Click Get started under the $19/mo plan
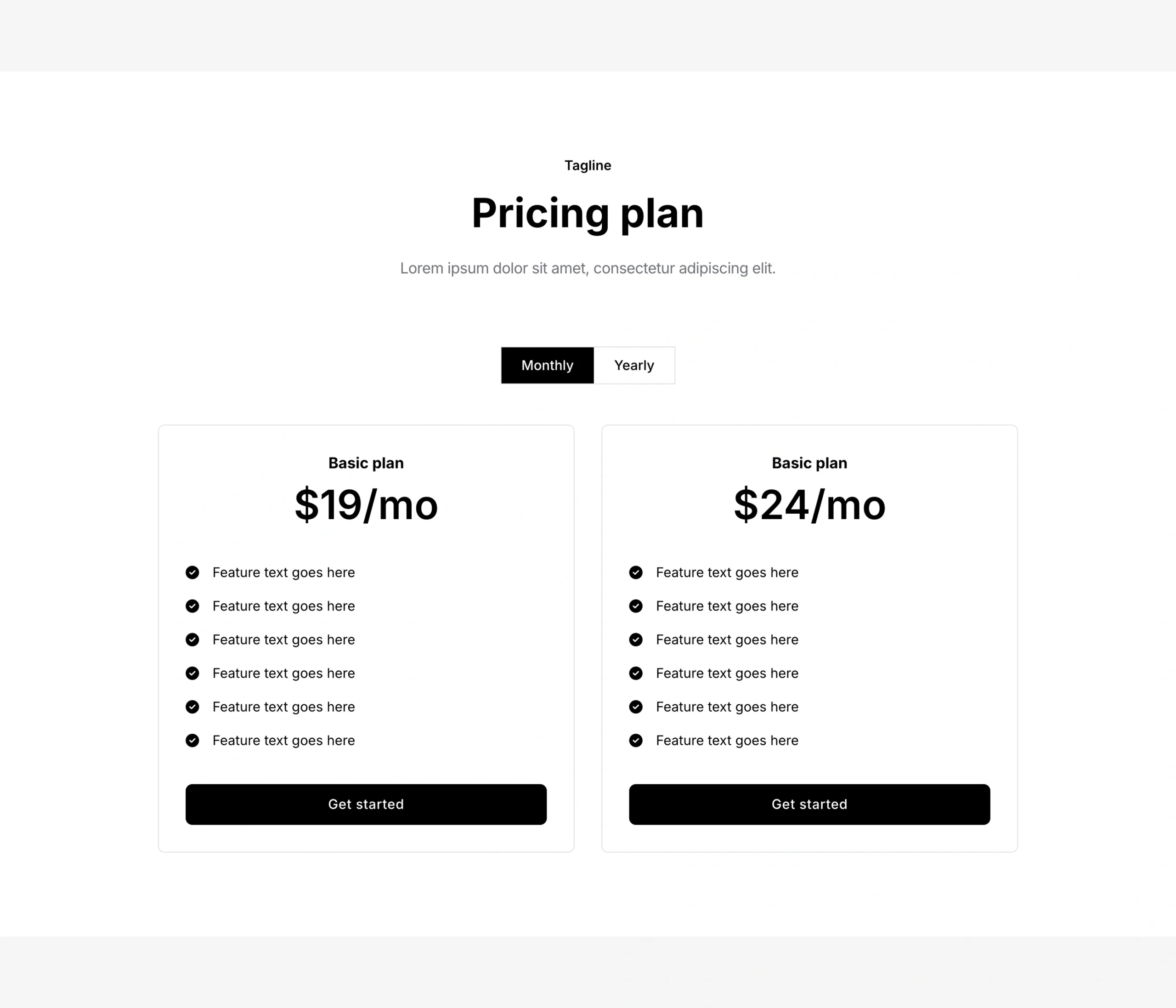1176x1008 pixels. coord(366,804)
